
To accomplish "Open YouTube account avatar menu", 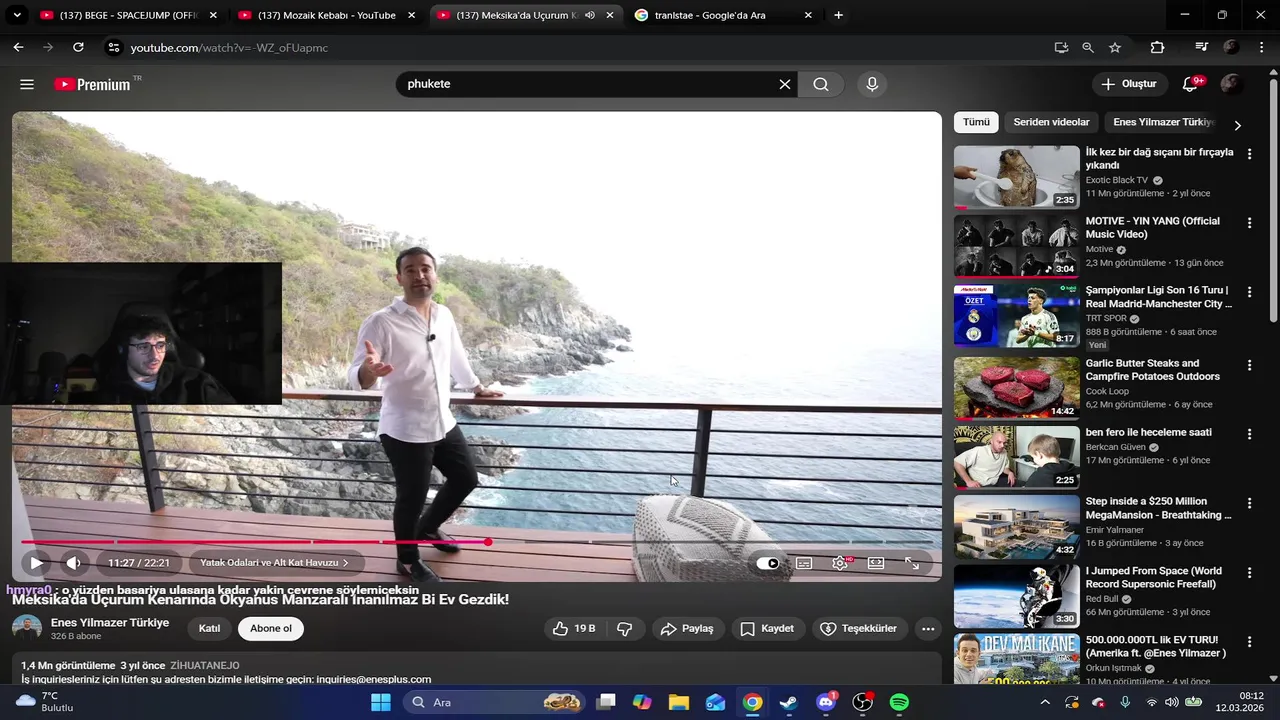I will (x=1232, y=85).
